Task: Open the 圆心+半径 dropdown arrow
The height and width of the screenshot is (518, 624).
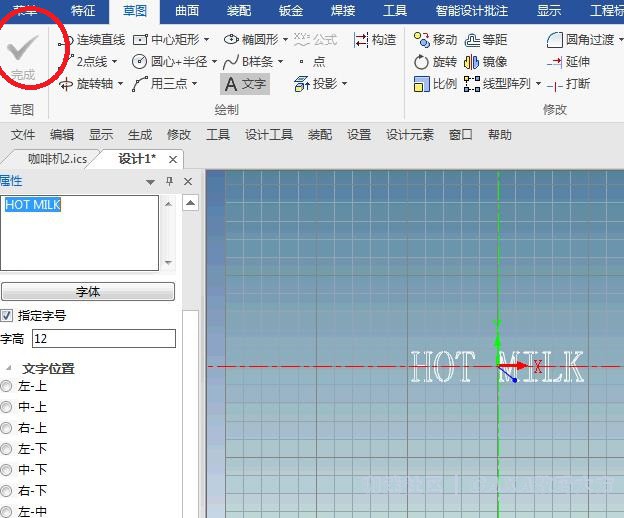Action: pos(214,62)
